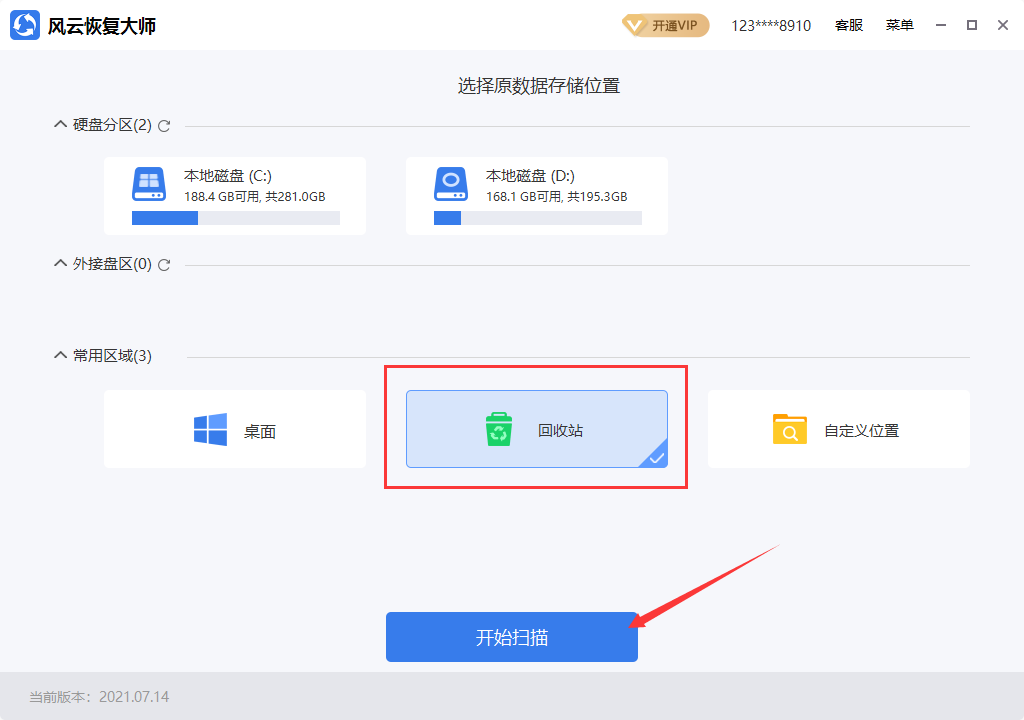The height and width of the screenshot is (720, 1024).
Task: Collapse the 硬盘分区(2) section
Action: click(60, 124)
